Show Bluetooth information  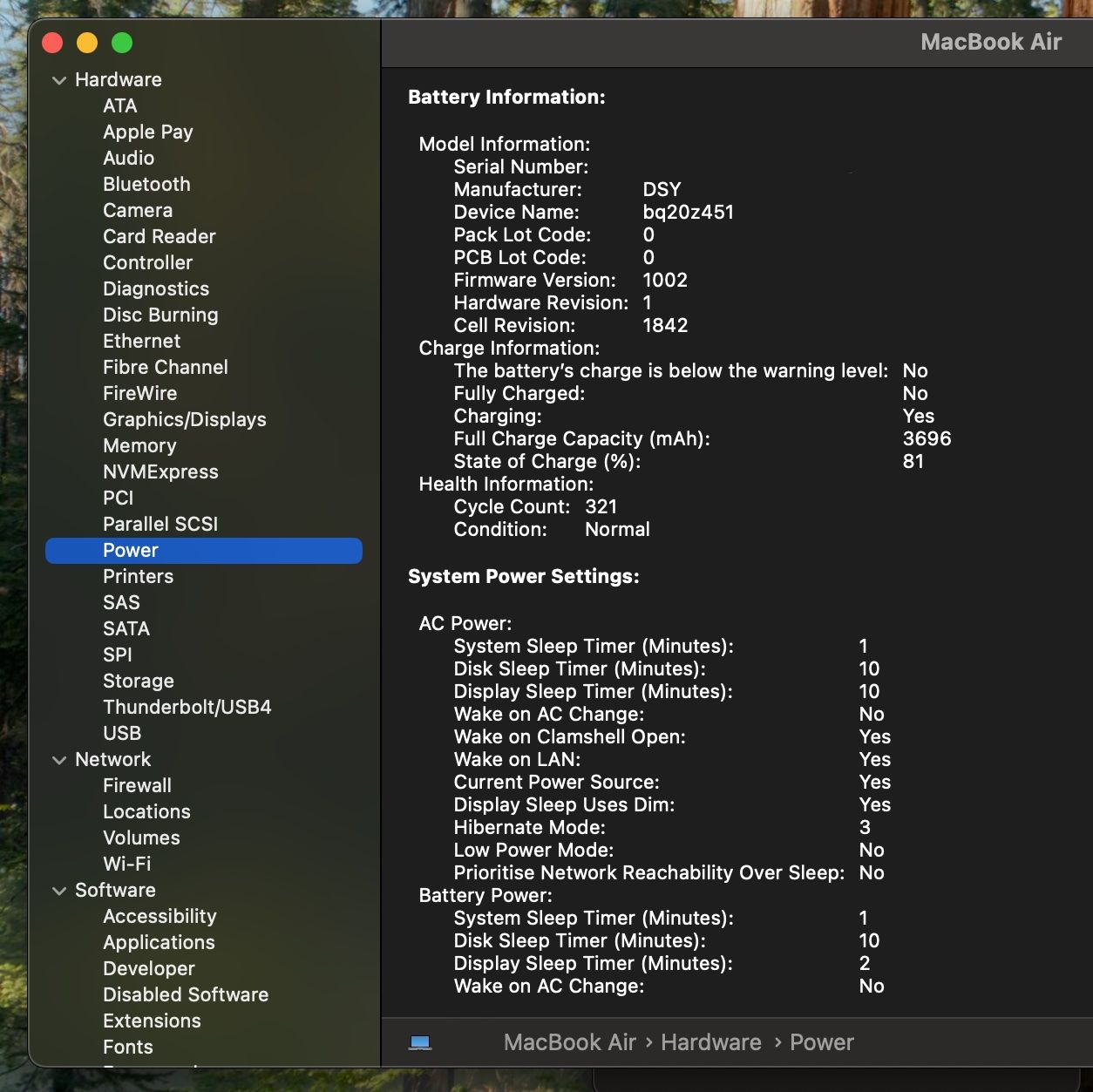(146, 185)
